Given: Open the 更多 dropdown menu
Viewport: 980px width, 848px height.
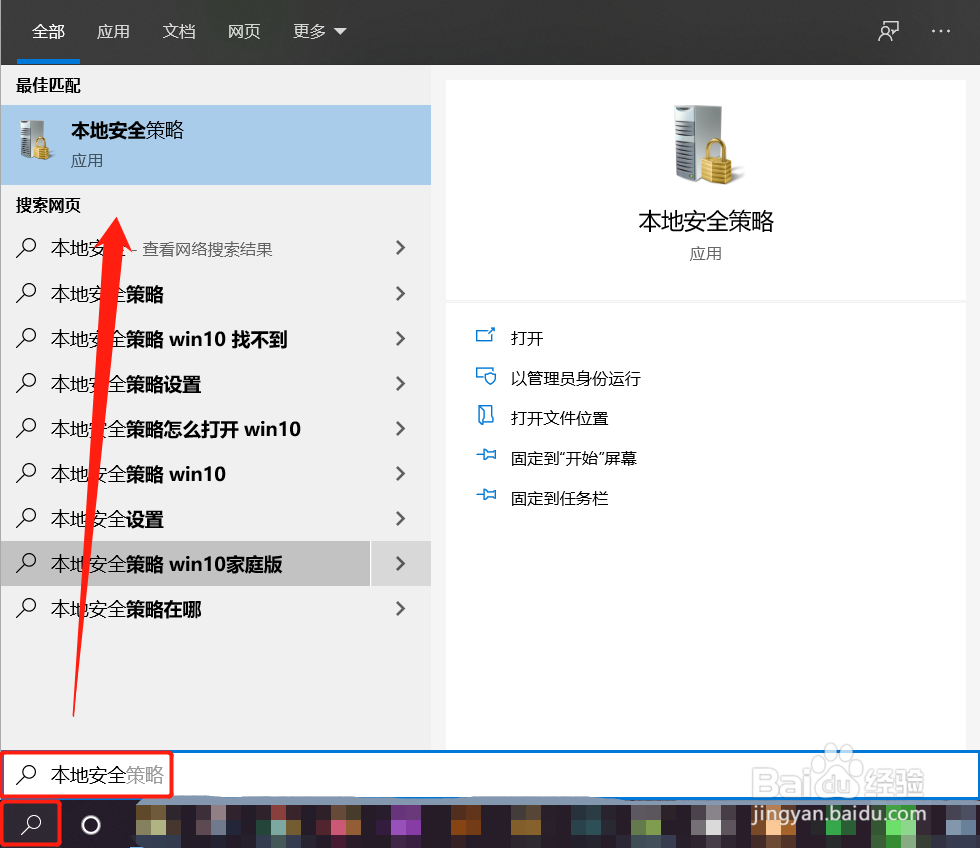Looking at the screenshot, I should point(318,31).
